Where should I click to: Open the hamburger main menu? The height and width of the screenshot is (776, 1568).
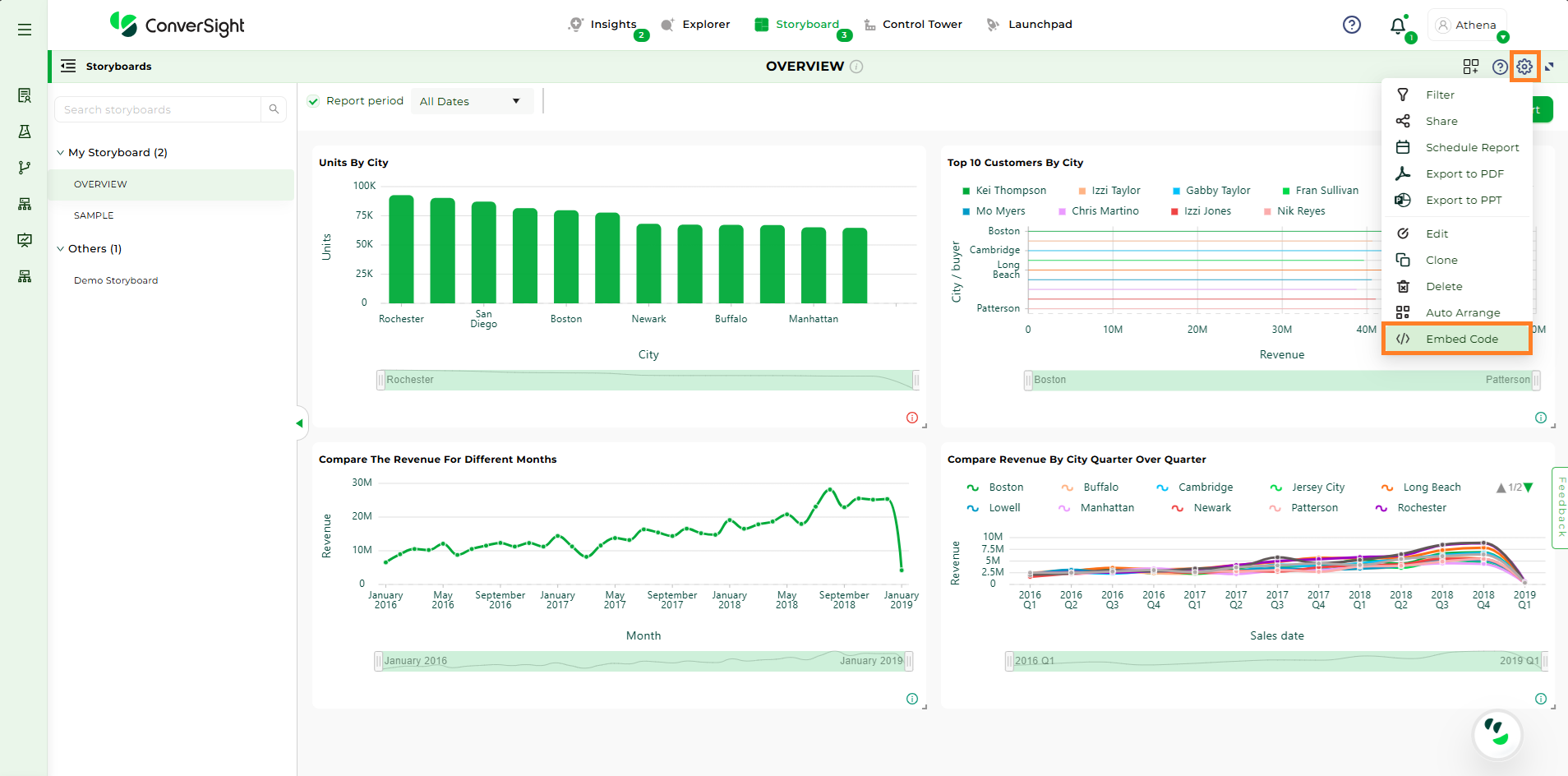click(25, 30)
